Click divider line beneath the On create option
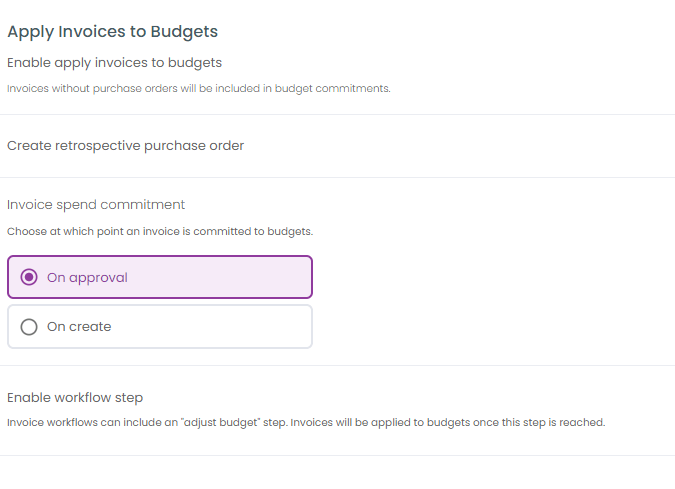 [x=338, y=365]
